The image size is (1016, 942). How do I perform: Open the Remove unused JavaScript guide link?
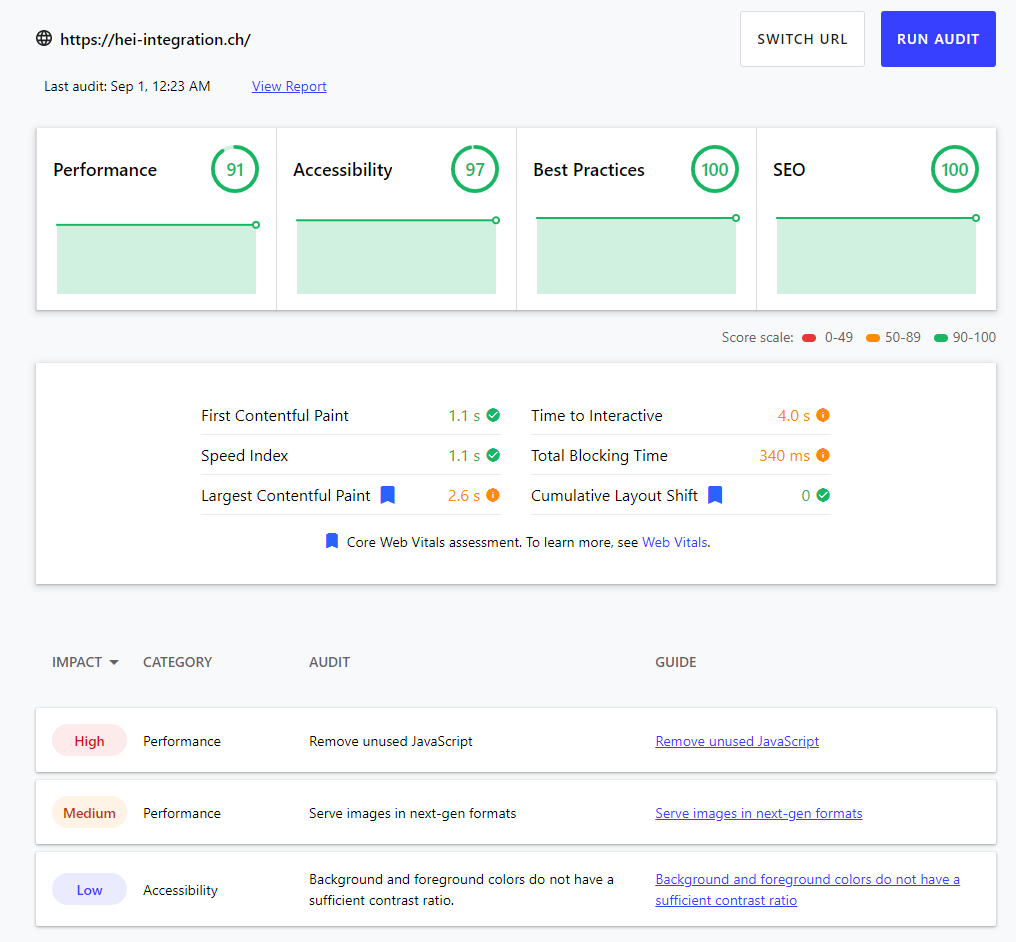point(737,742)
